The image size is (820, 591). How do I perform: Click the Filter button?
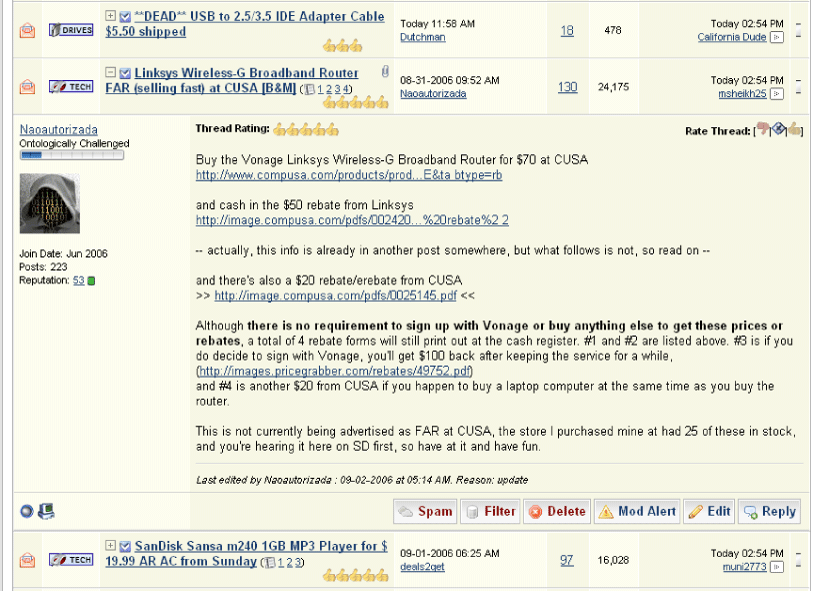pos(491,512)
